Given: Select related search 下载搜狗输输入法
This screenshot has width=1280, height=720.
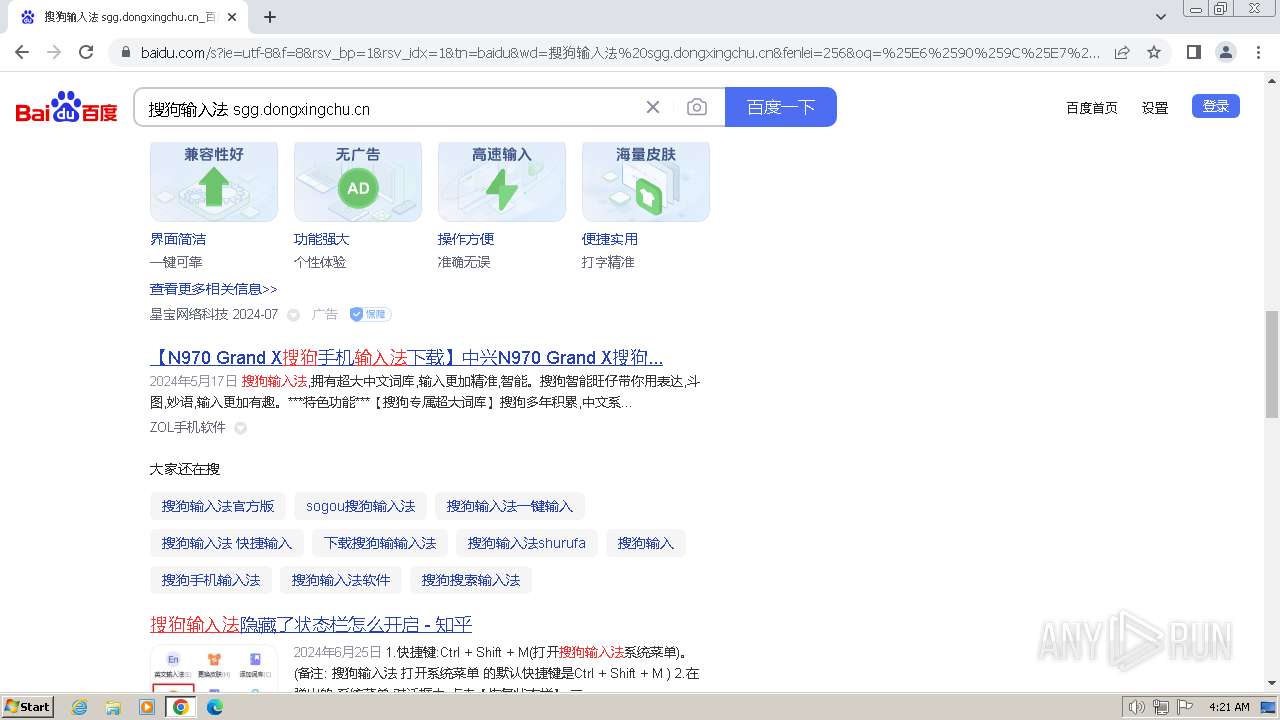Looking at the screenshot, I should tap(380, 543).
